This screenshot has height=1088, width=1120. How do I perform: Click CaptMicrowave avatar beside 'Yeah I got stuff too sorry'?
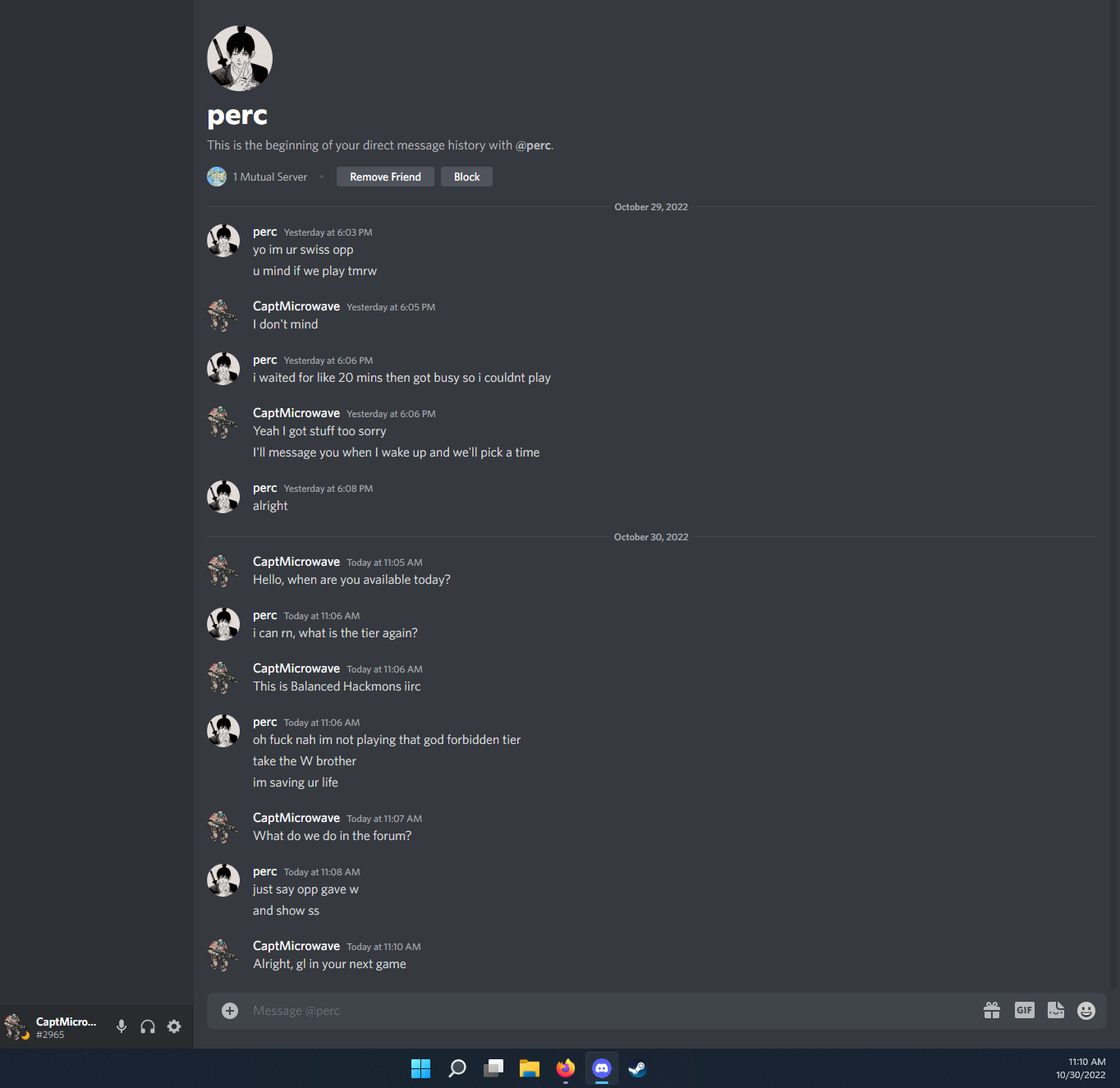coord(223,422)
